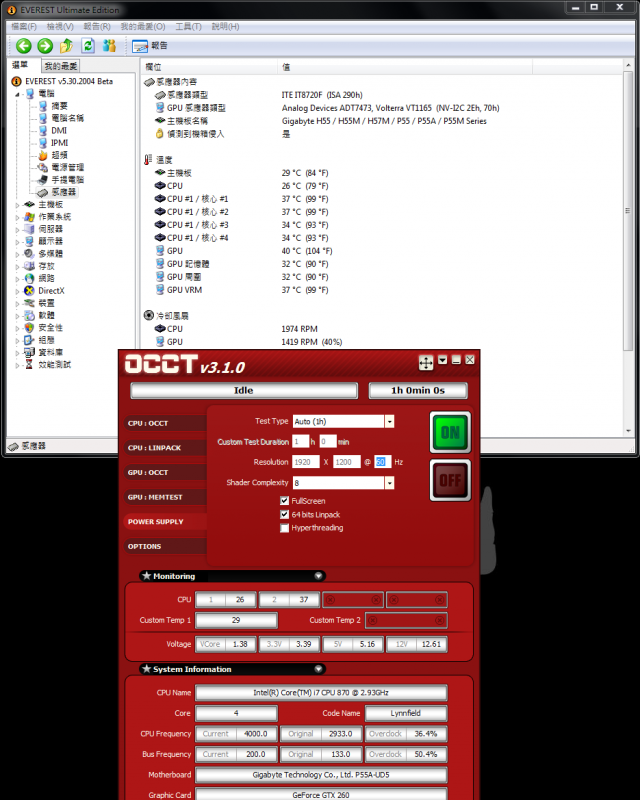Toggle the FullScreen checkbox
Image resolution: width=640 pixels, height=801 pixels.
click(x=285, y=501)
